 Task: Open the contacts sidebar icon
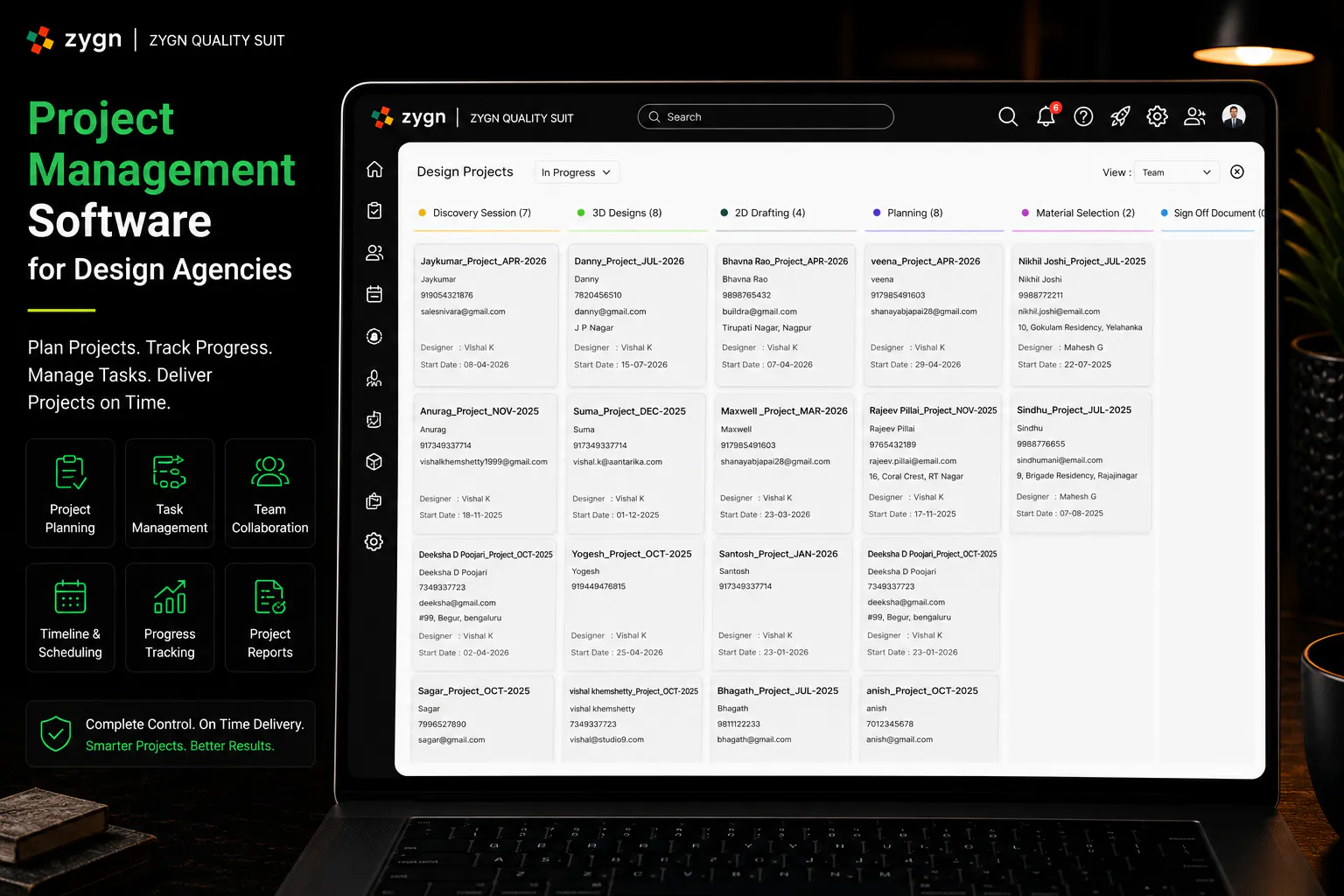[x=374, y=253]
